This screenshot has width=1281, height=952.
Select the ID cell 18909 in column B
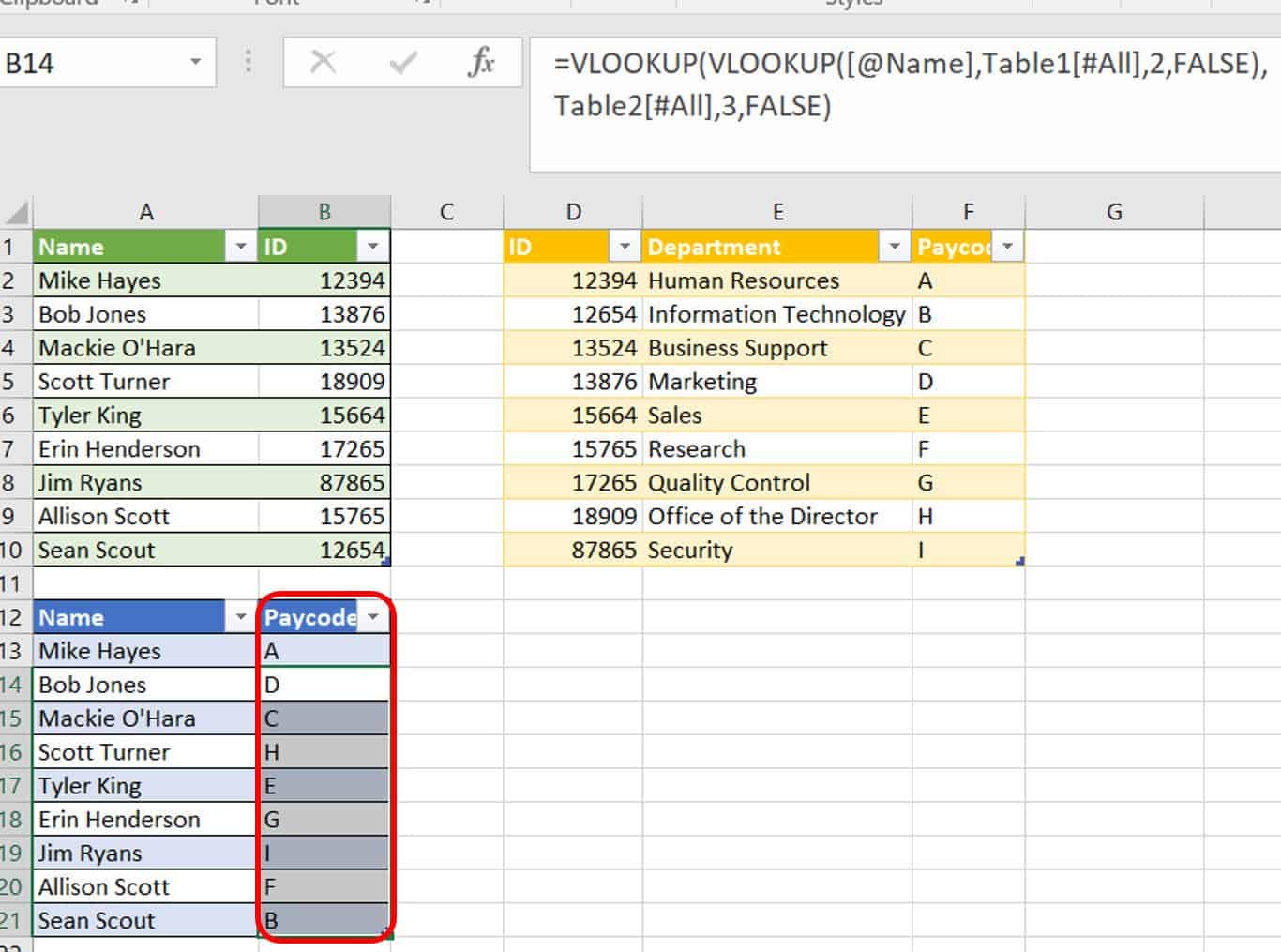(x=324, y=382)
